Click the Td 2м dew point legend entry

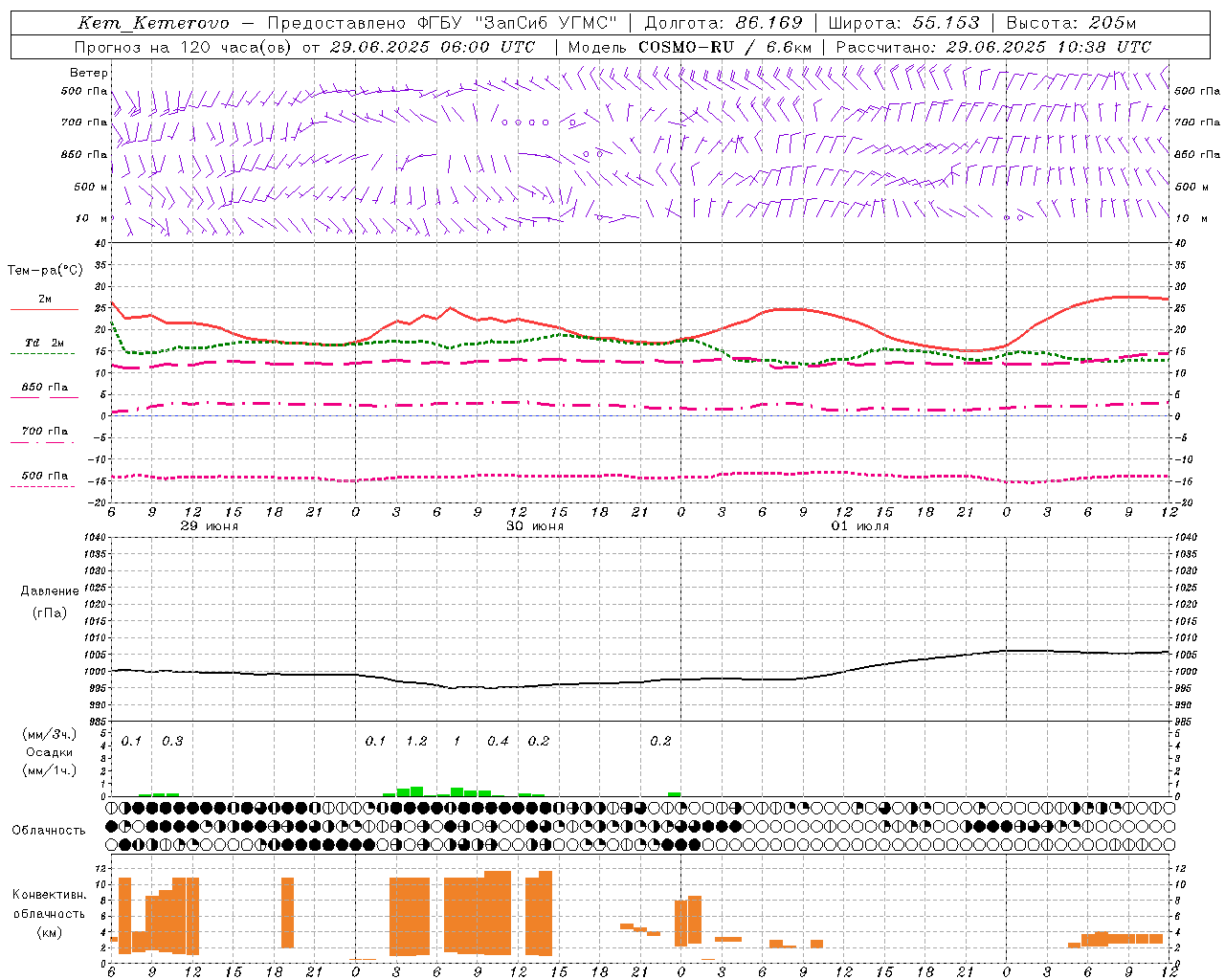click(44, 343)
